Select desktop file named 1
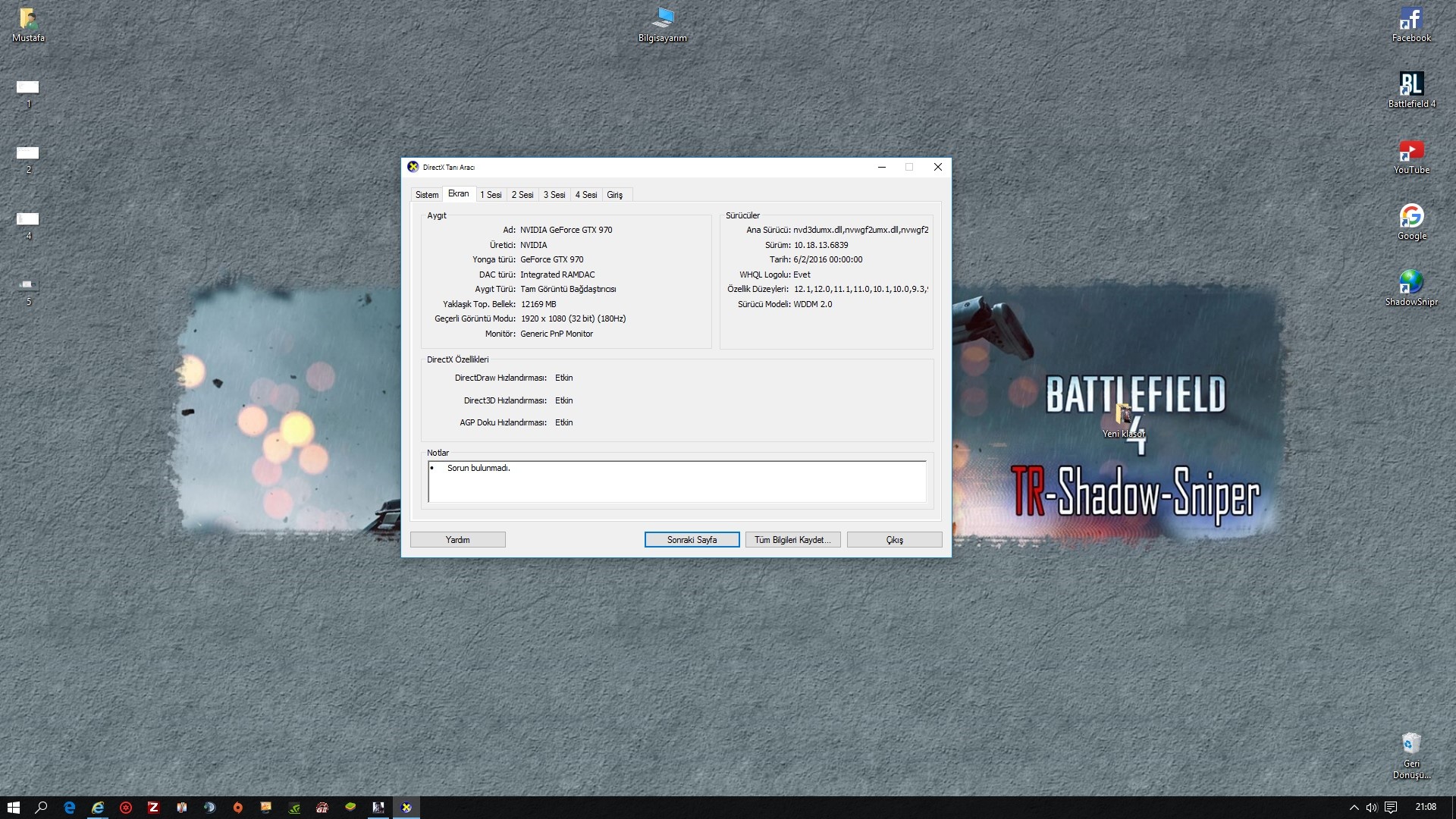Screen dimensions: 1456x819 pos(28,94)
